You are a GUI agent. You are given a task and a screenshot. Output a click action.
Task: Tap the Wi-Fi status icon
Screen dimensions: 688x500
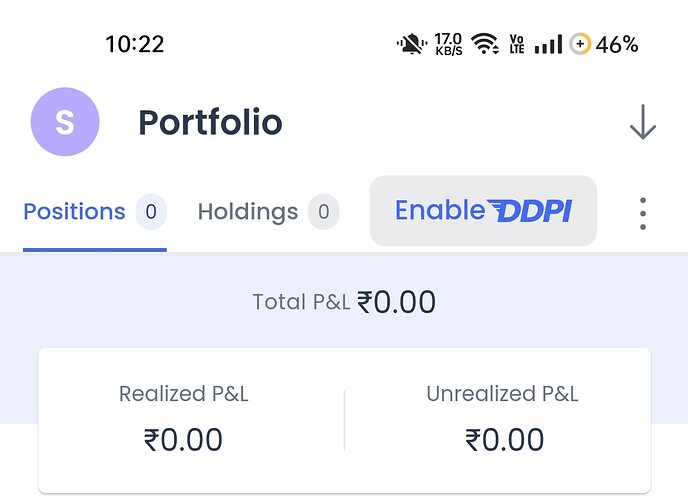point(485,44)
